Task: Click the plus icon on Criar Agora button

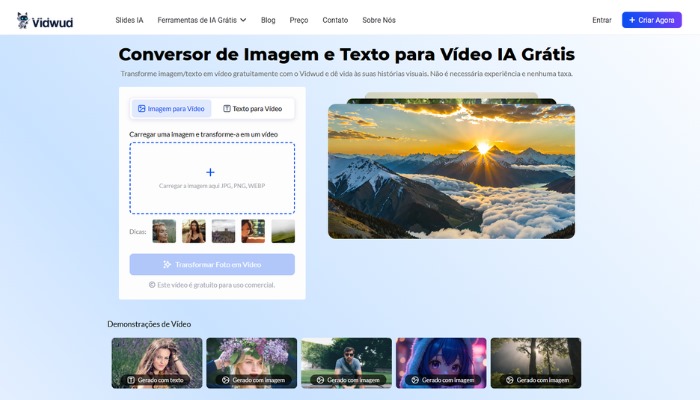Action: click(632, 20)
